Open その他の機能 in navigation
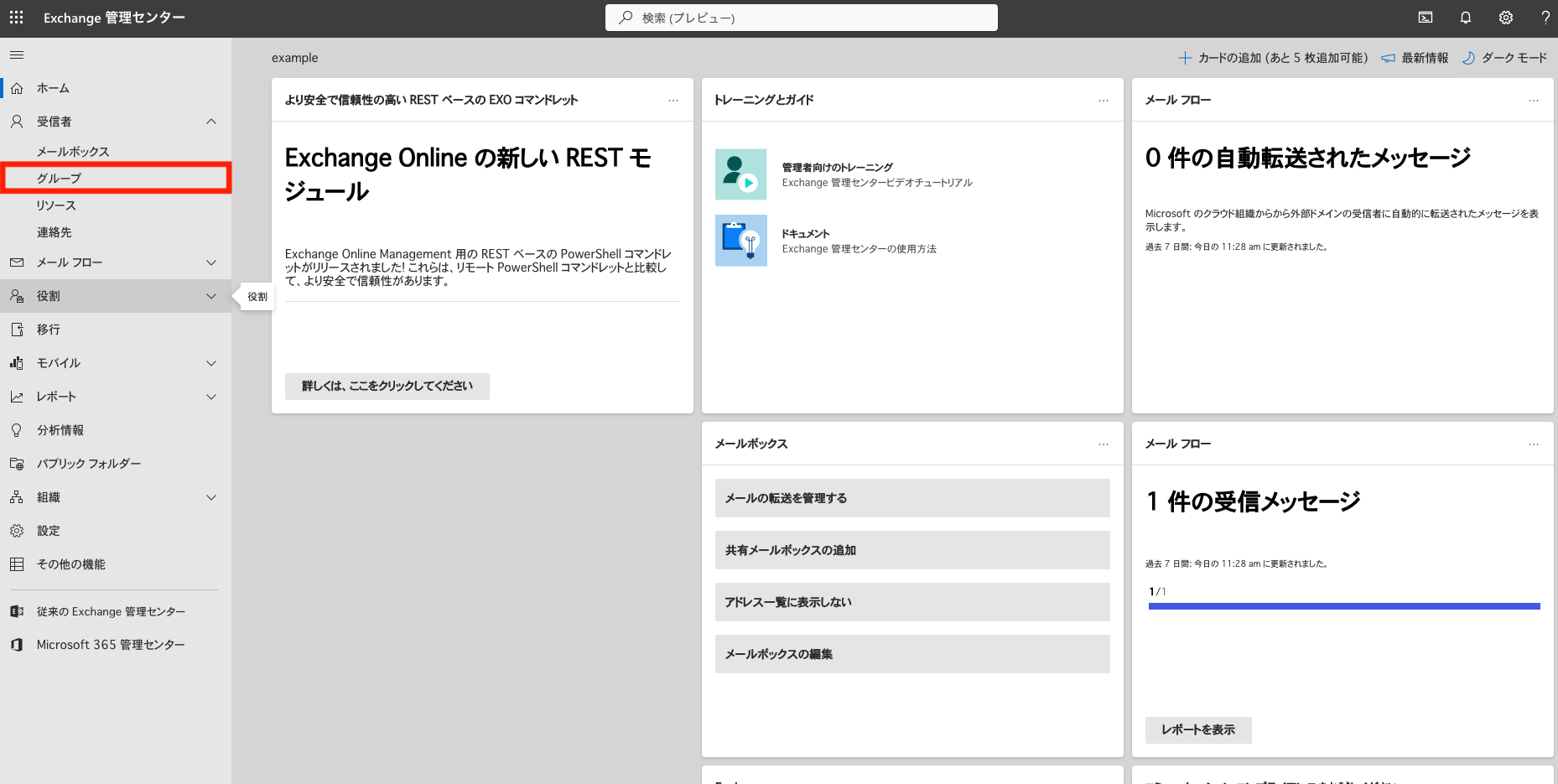Image resolution: width=1558 pixels, height=784 pixels. click(116, 564)
